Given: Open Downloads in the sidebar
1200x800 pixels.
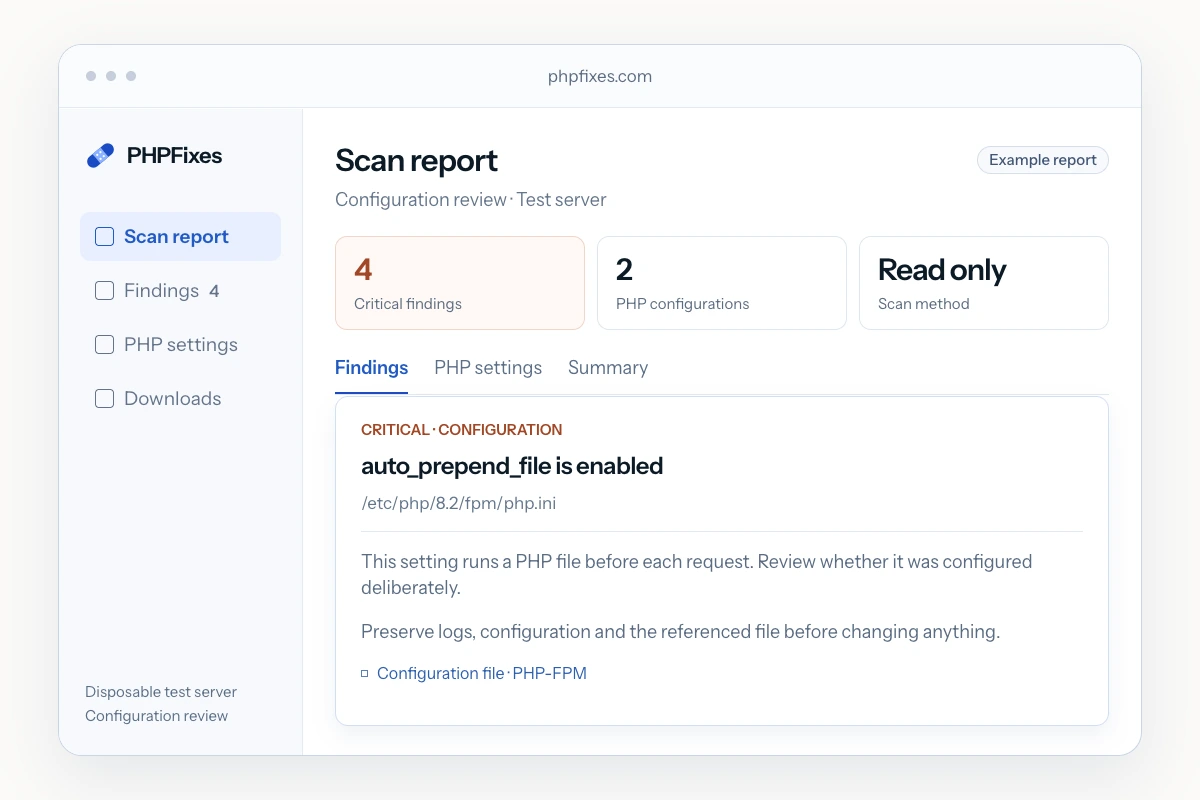Looking at the screenshot, I should (x=180, y=399).
